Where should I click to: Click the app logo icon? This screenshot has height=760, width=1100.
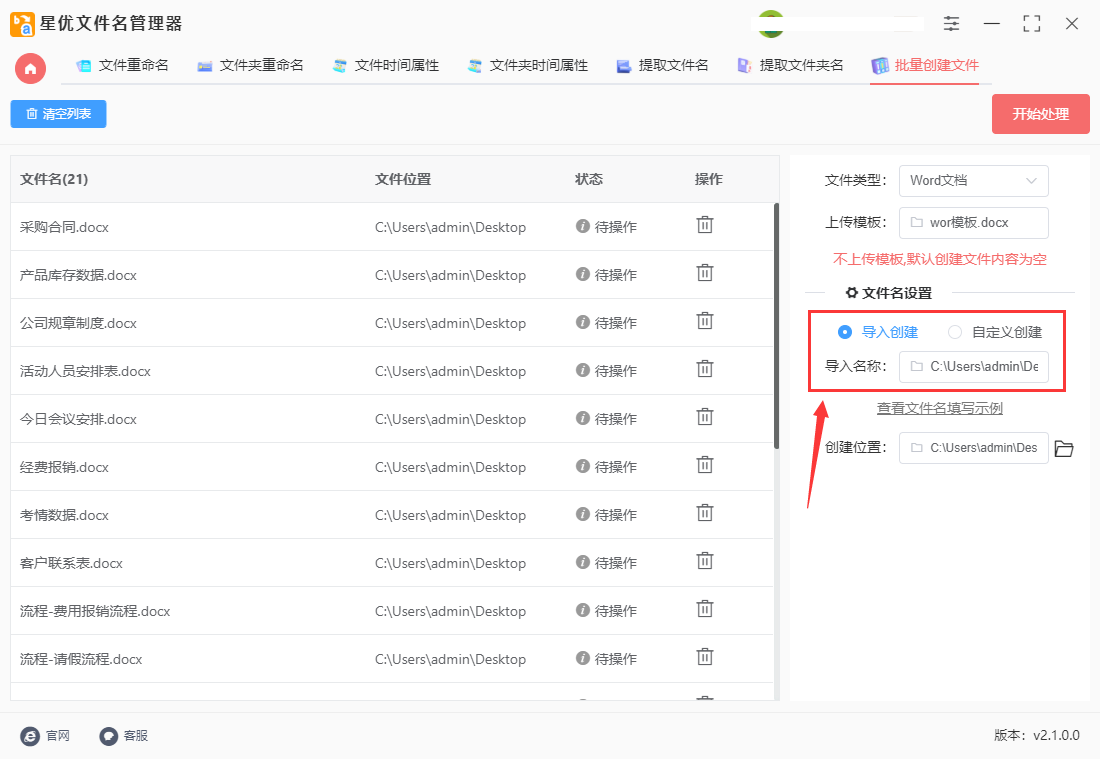(x=22, y=24)
